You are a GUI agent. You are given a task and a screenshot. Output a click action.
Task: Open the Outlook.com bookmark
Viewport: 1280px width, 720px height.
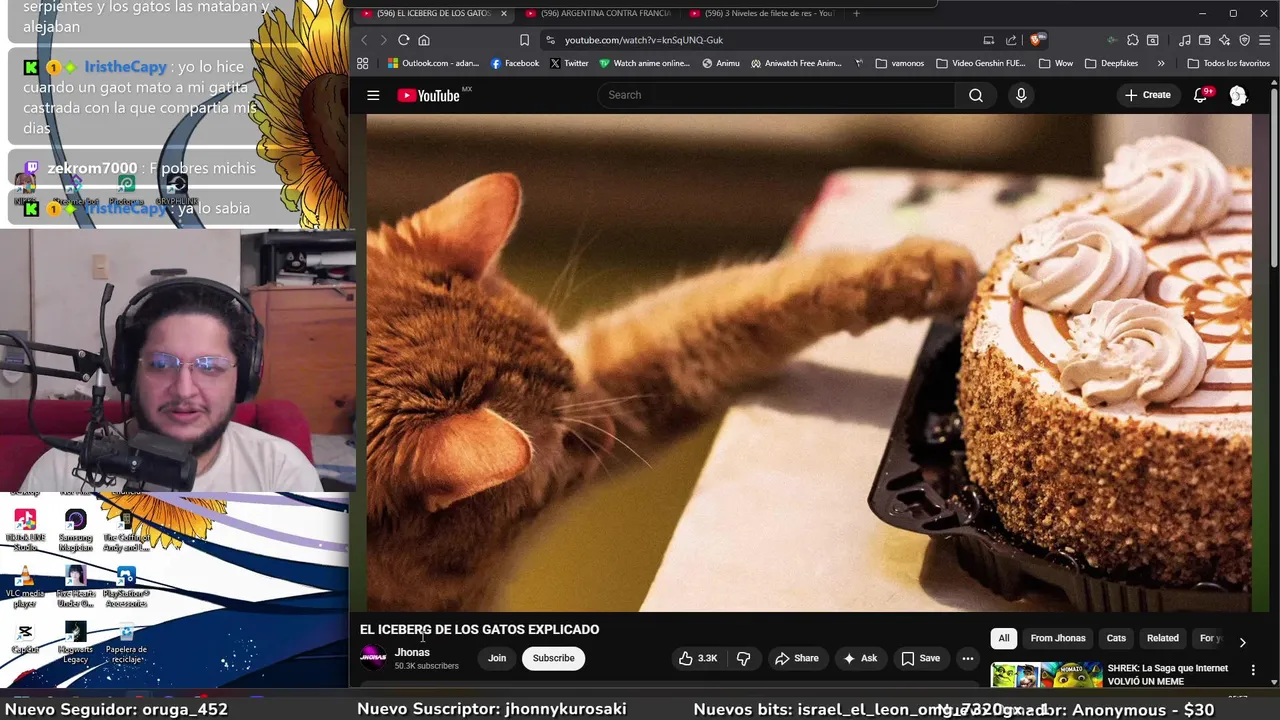(433, 63)
